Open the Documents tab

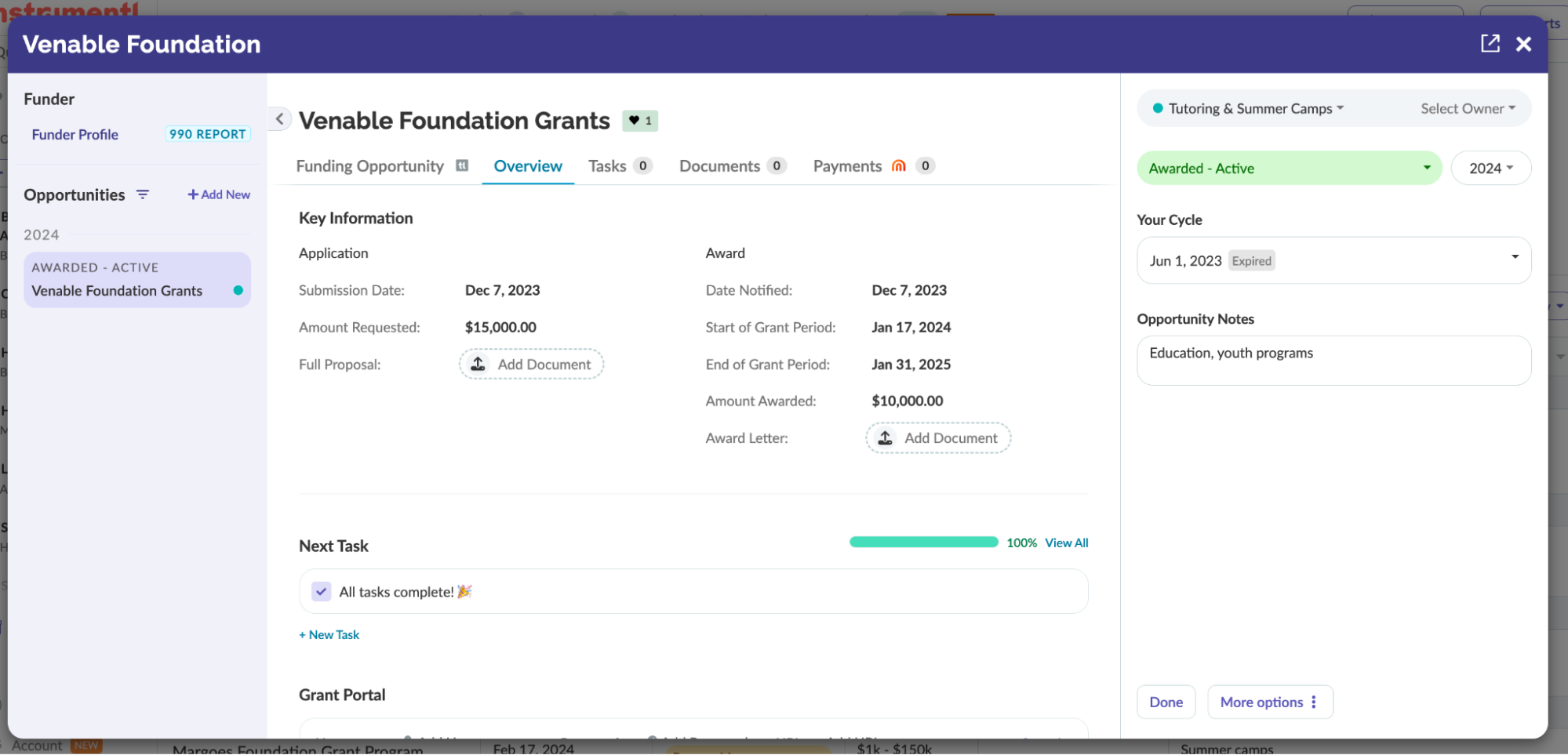point(719,165)
